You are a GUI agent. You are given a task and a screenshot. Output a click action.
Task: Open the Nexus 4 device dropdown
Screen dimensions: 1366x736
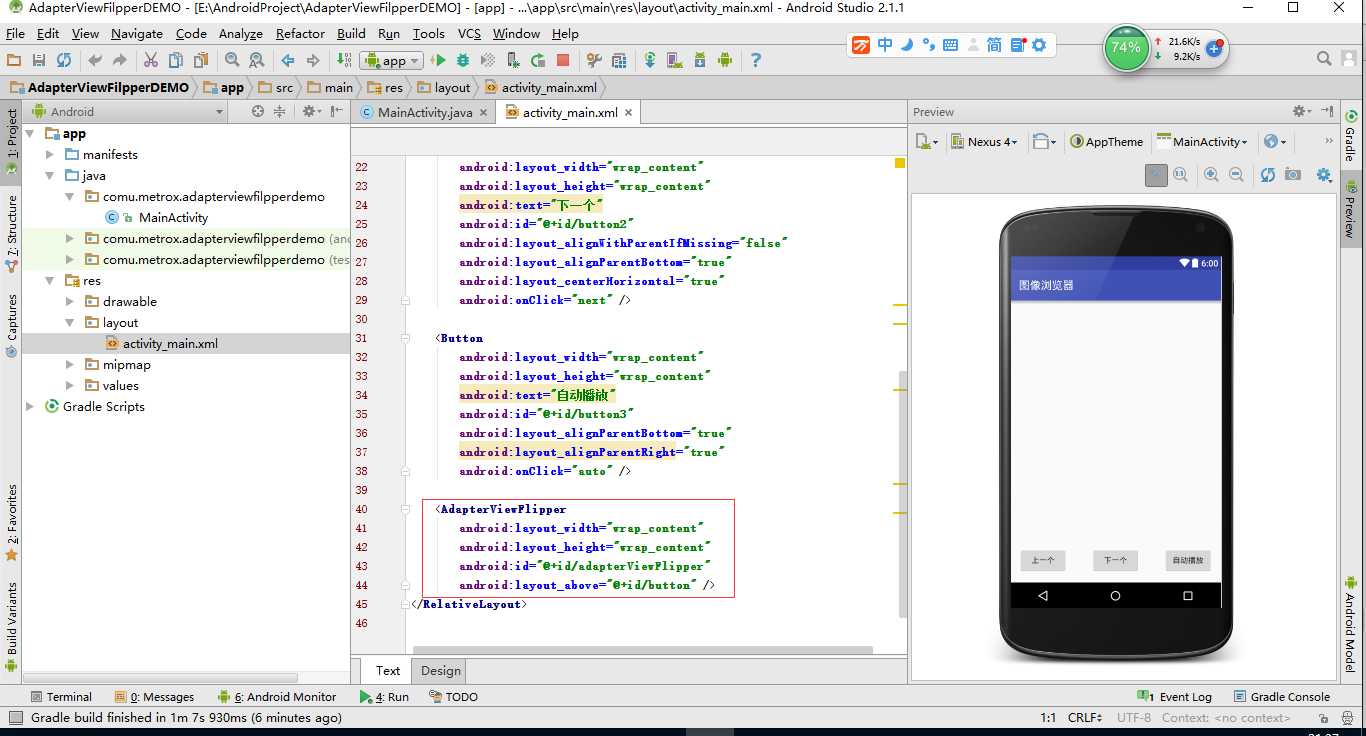tap(984, 142)
